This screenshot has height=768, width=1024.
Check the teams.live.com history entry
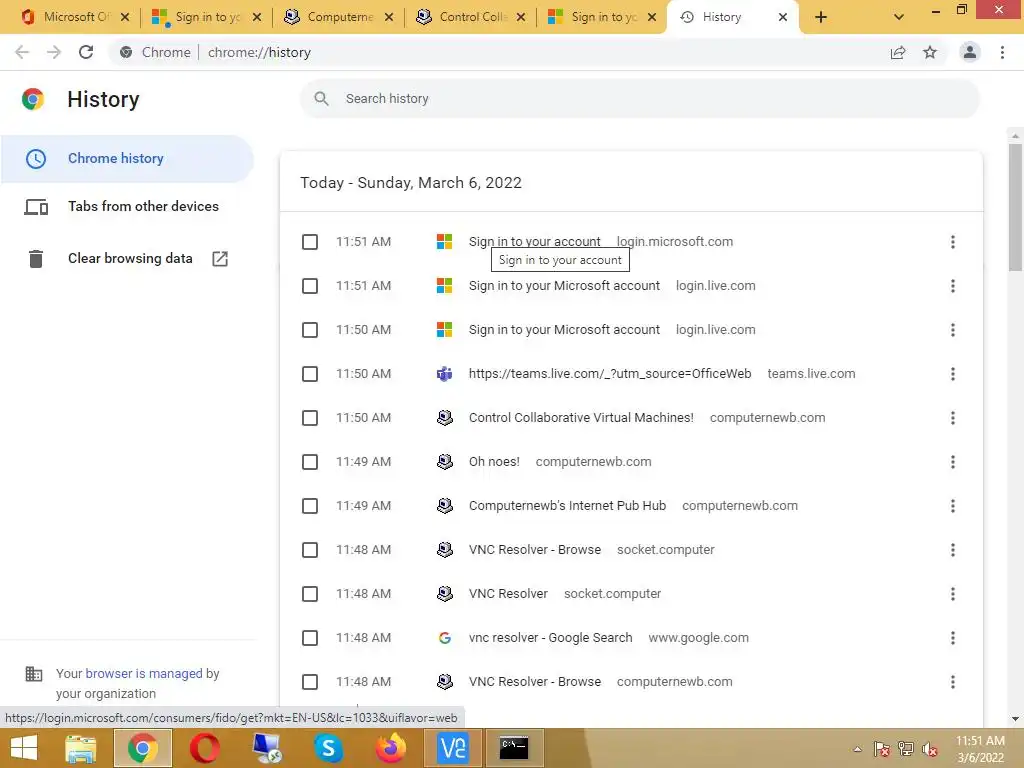pyautogui.click(x=310, y=374)
